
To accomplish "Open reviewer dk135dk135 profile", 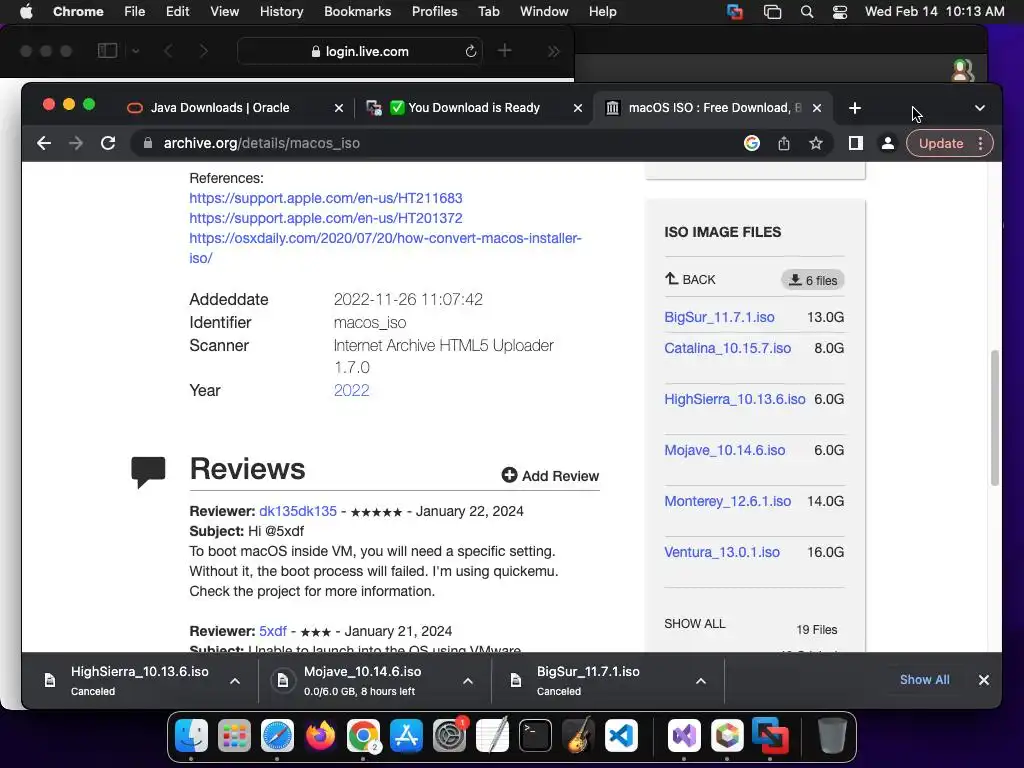I will (298, 511).
